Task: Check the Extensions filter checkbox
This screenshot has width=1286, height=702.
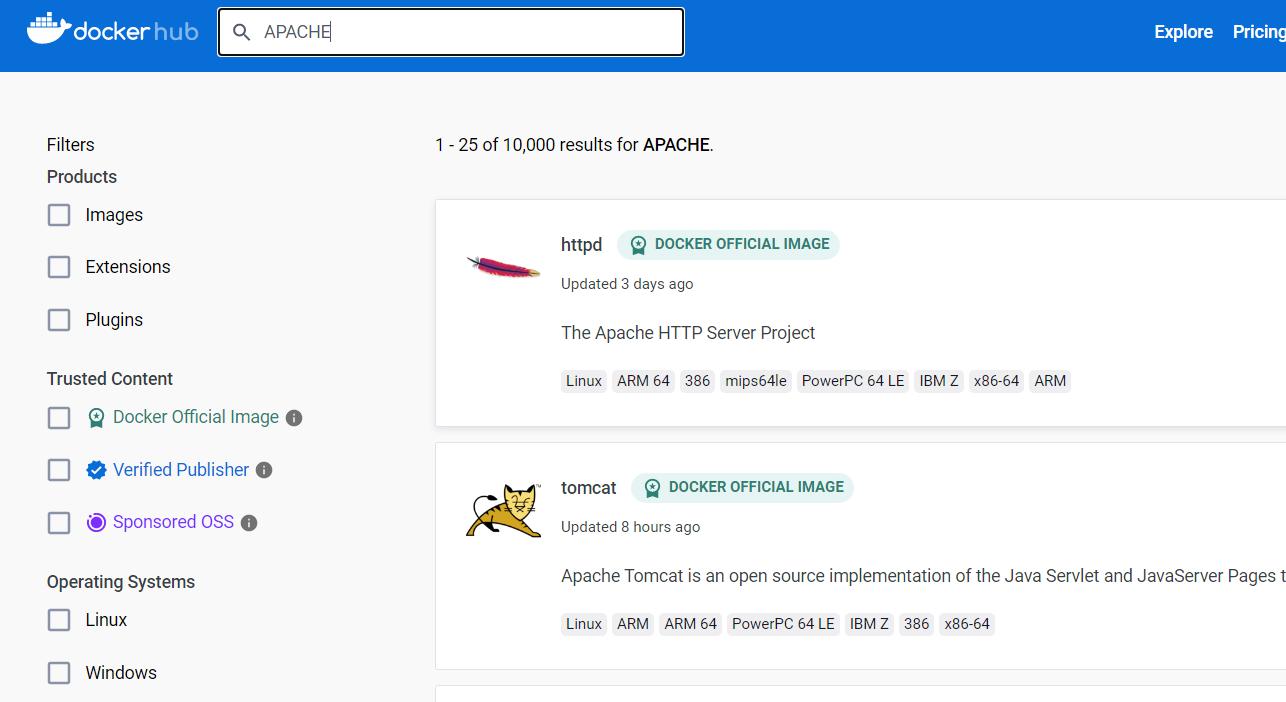Action: pyautogui.click(x=58, y=267)
